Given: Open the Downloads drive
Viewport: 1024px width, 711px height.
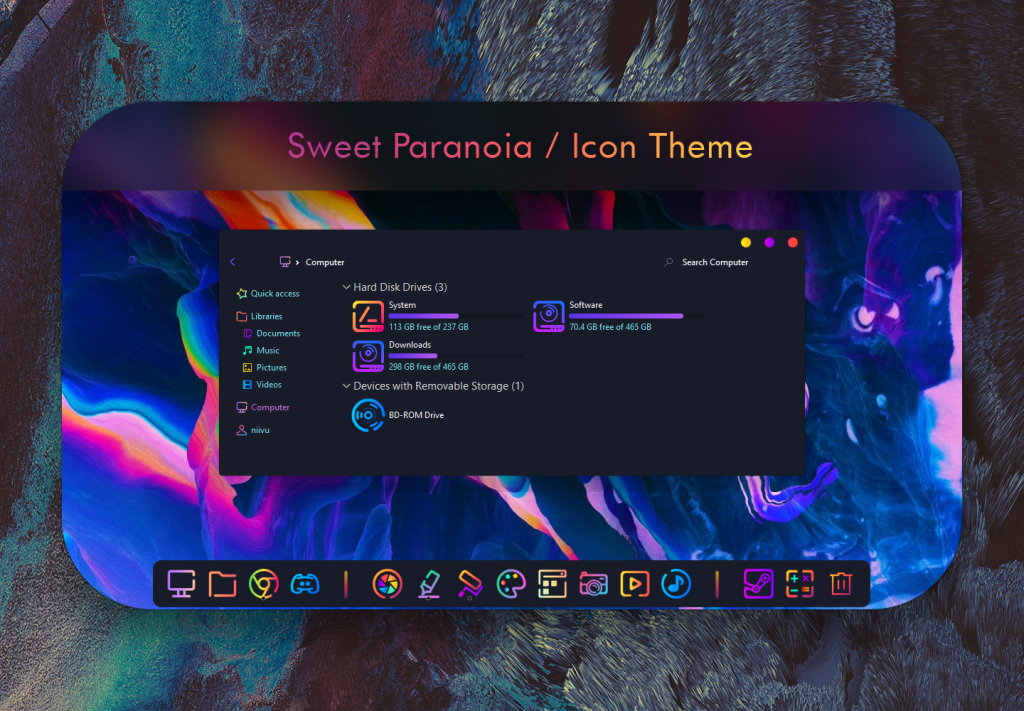Looking at the screenshot, I should [x=368, y=355].
